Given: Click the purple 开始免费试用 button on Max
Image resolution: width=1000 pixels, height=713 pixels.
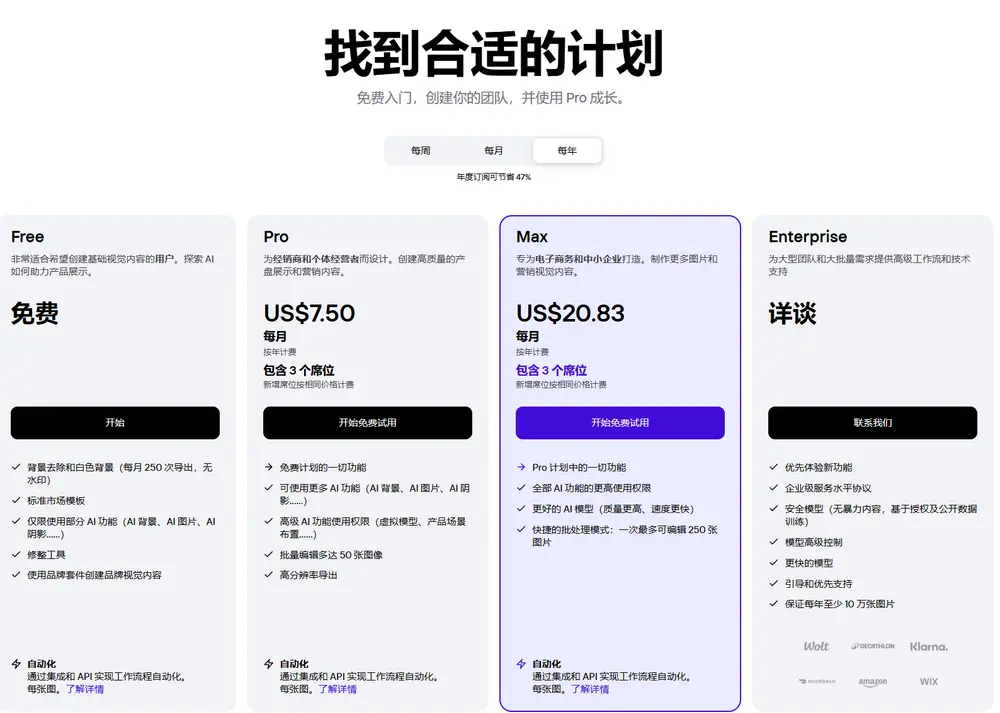Looking at the screenshot, I should (x=620, y=423).
